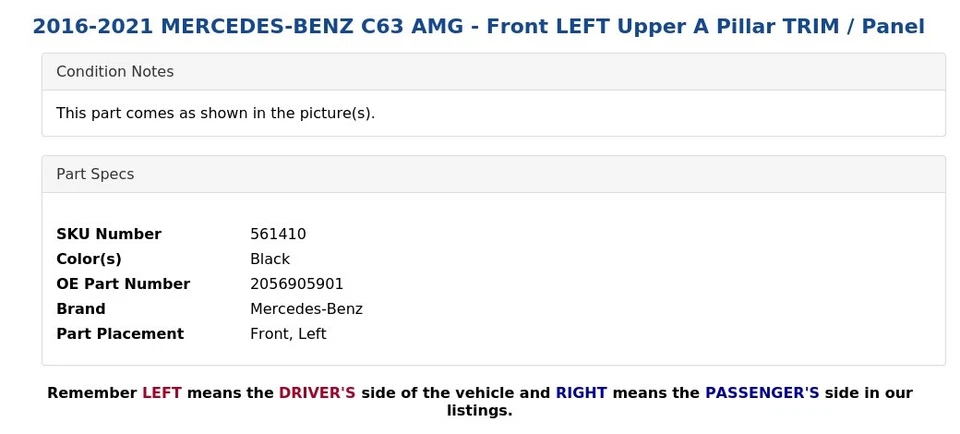Click the OE Part Number label
The image size is (960, 434).
[x=123, y=284]
